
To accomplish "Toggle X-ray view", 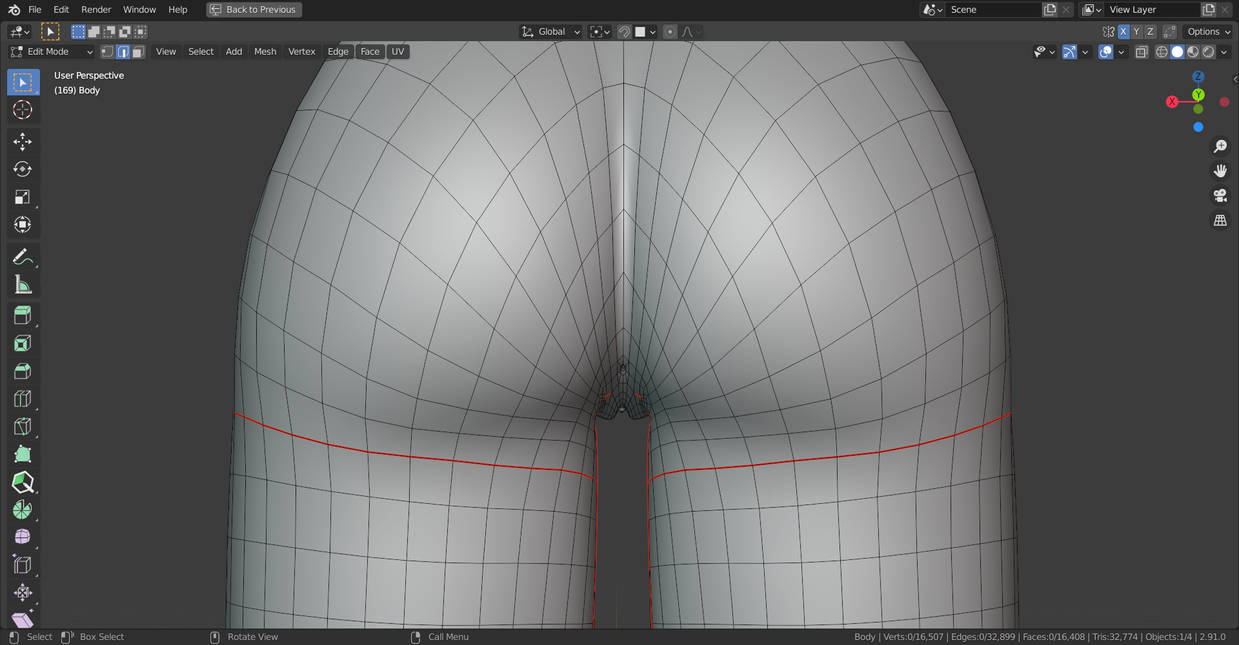I will (1141, 52).
